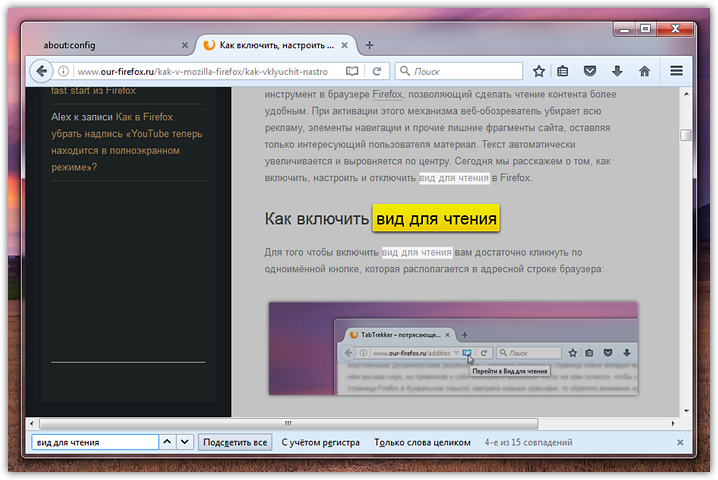Image resolution: width=718 pixels, height=480 pixels.
Task: Toggle 'Только слова целиком' option
Action: pos(422,442)
